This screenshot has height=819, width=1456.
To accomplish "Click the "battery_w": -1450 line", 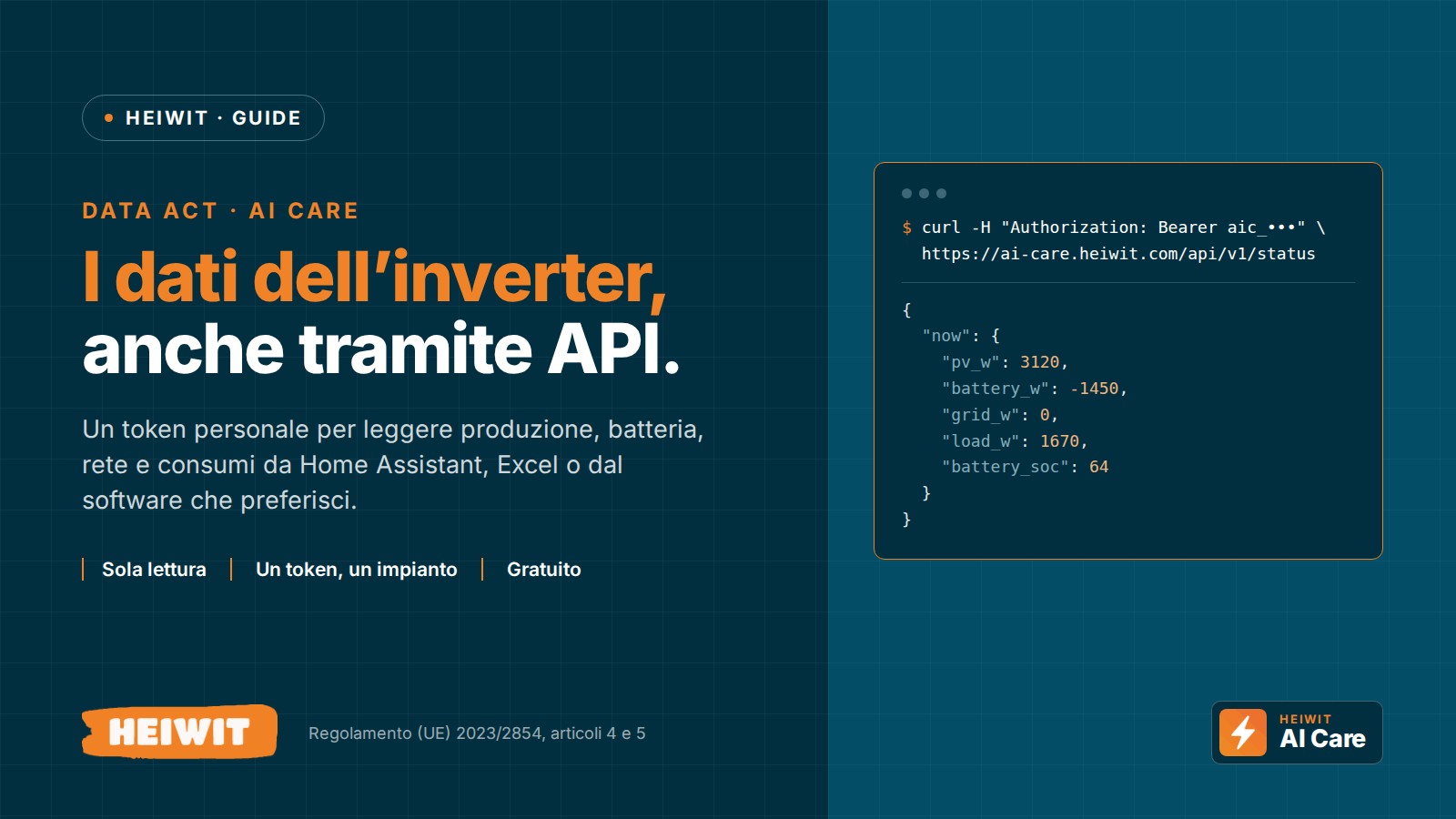I will point(1035,389).
